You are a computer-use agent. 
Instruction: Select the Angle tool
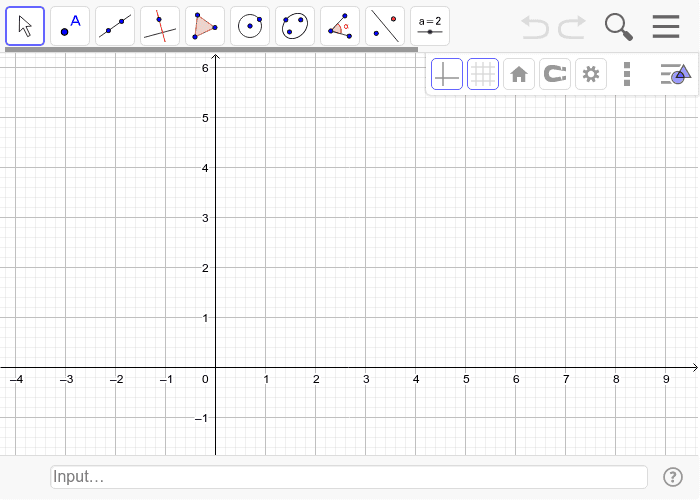tap(340, 26)
